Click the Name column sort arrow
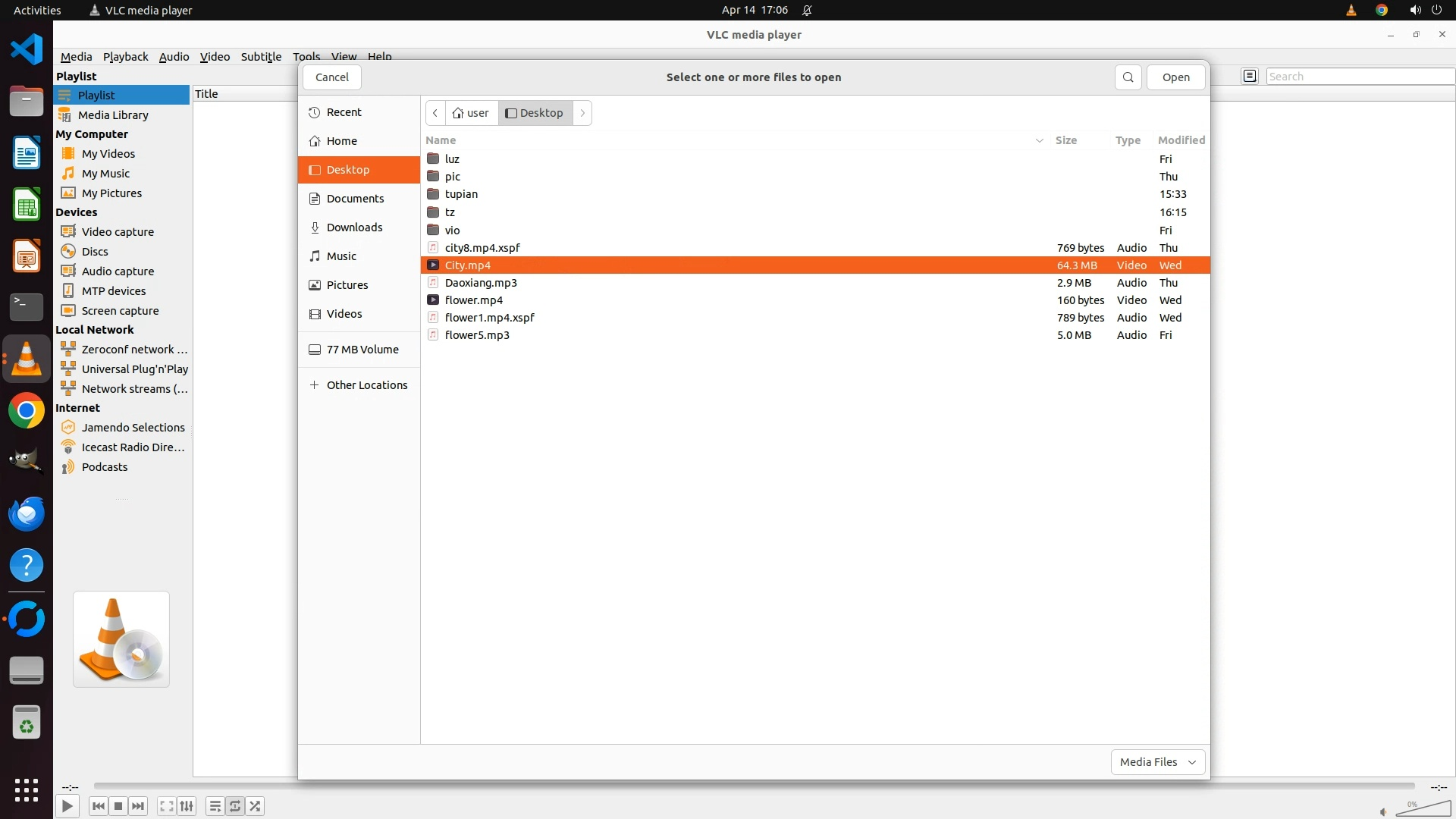Viewport: 1456px width, 819px height. tap(1039, 140)
